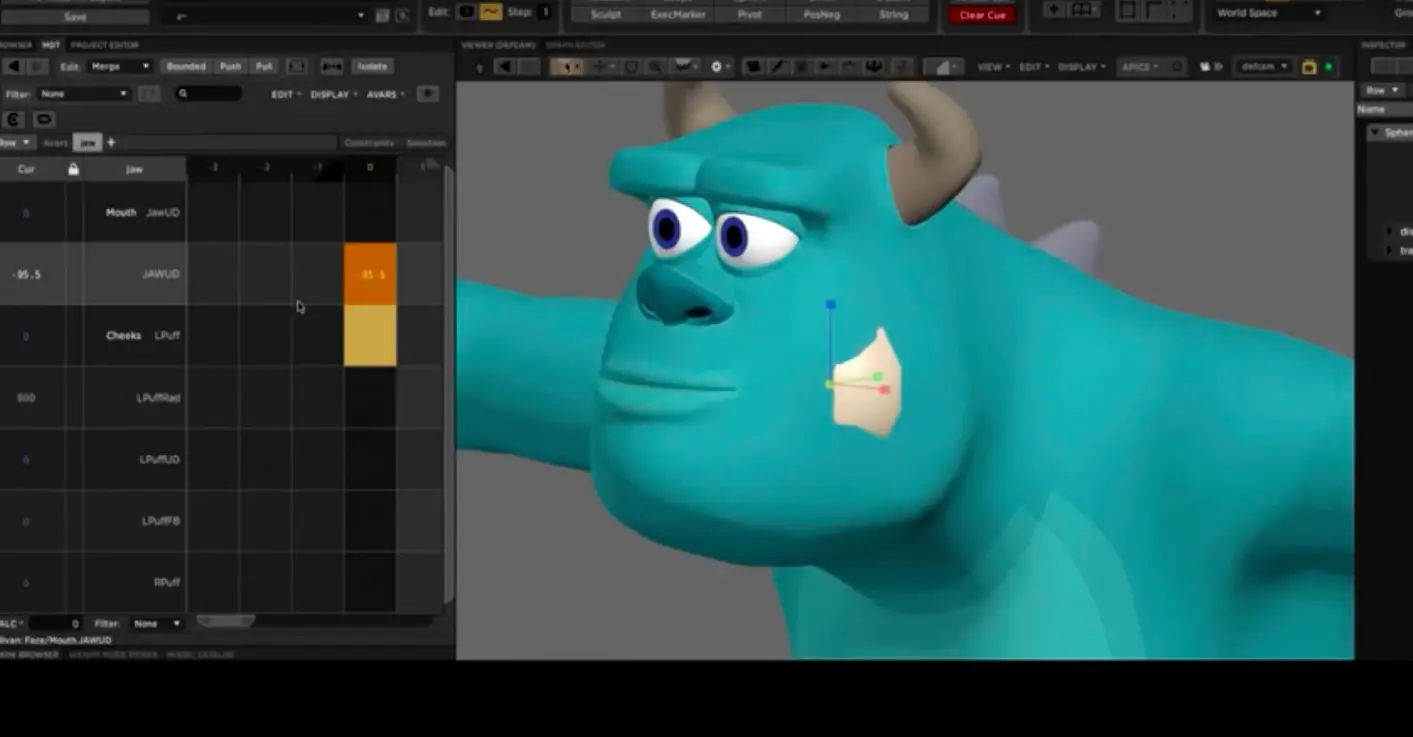The width and height of the screenshot is (1413, 737).
Task: Activate the PosNeg tool
Action: pyautogui.click(x=821, y=14)
